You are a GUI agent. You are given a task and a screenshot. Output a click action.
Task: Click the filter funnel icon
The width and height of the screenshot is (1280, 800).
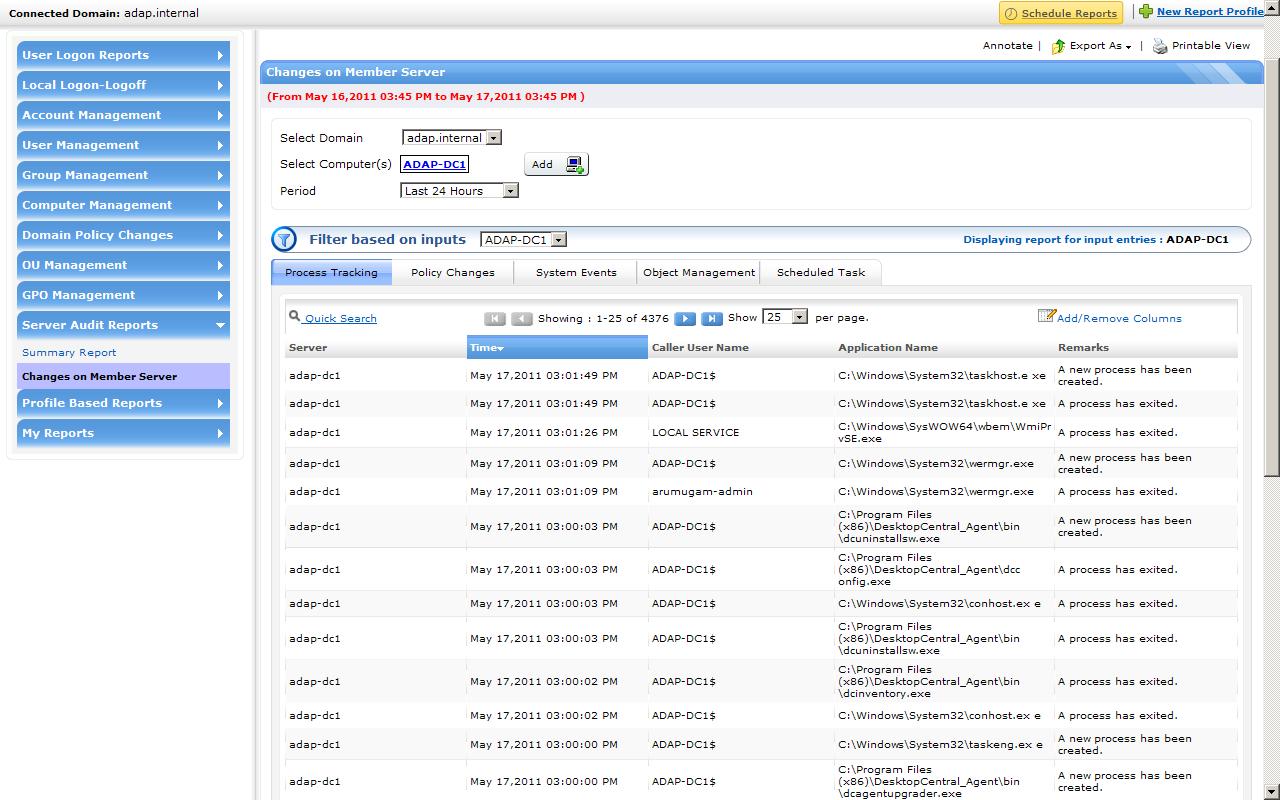tap(285, 240)
